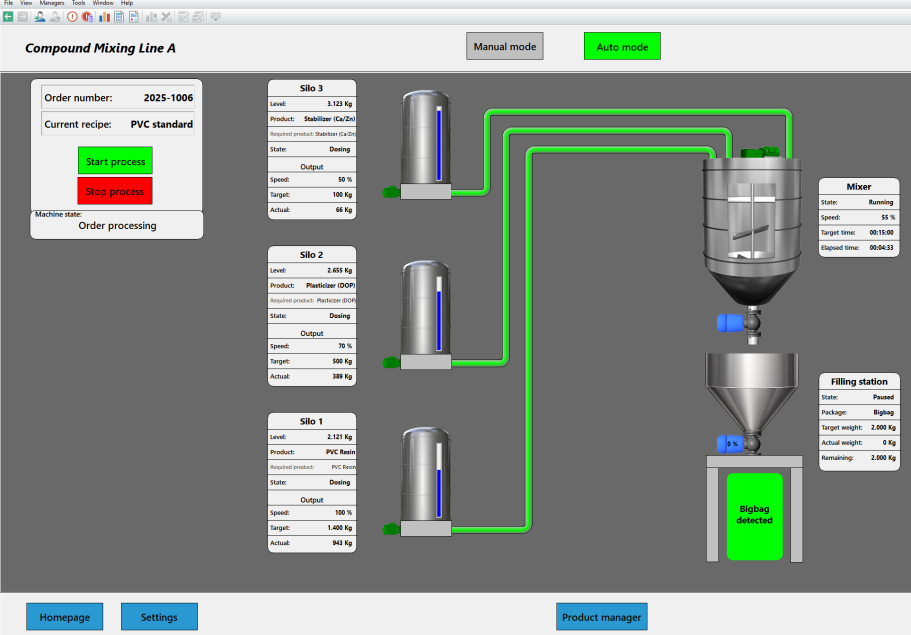Click the user login toolbar icon
This screenshot has height=635, width=911.
click(39, 17)
